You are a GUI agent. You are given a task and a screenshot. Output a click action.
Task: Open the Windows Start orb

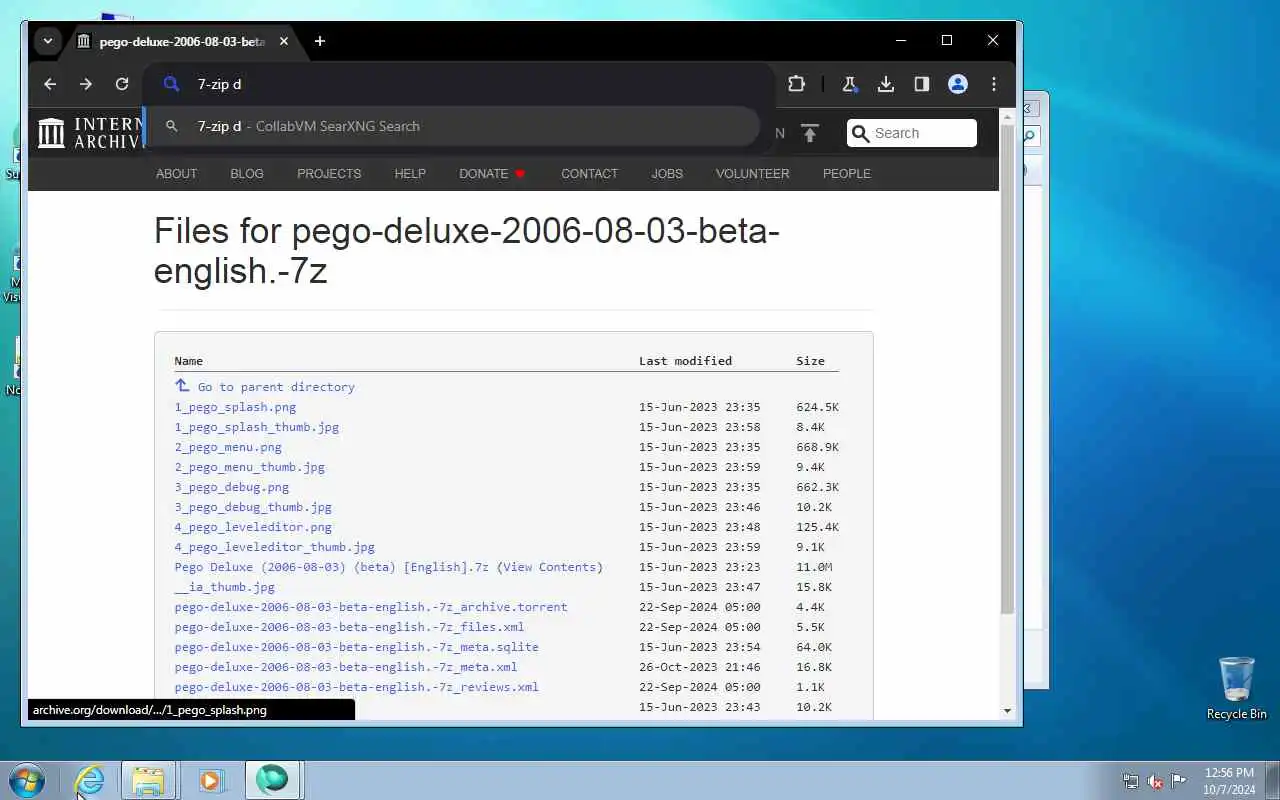[x=27, y=780]
